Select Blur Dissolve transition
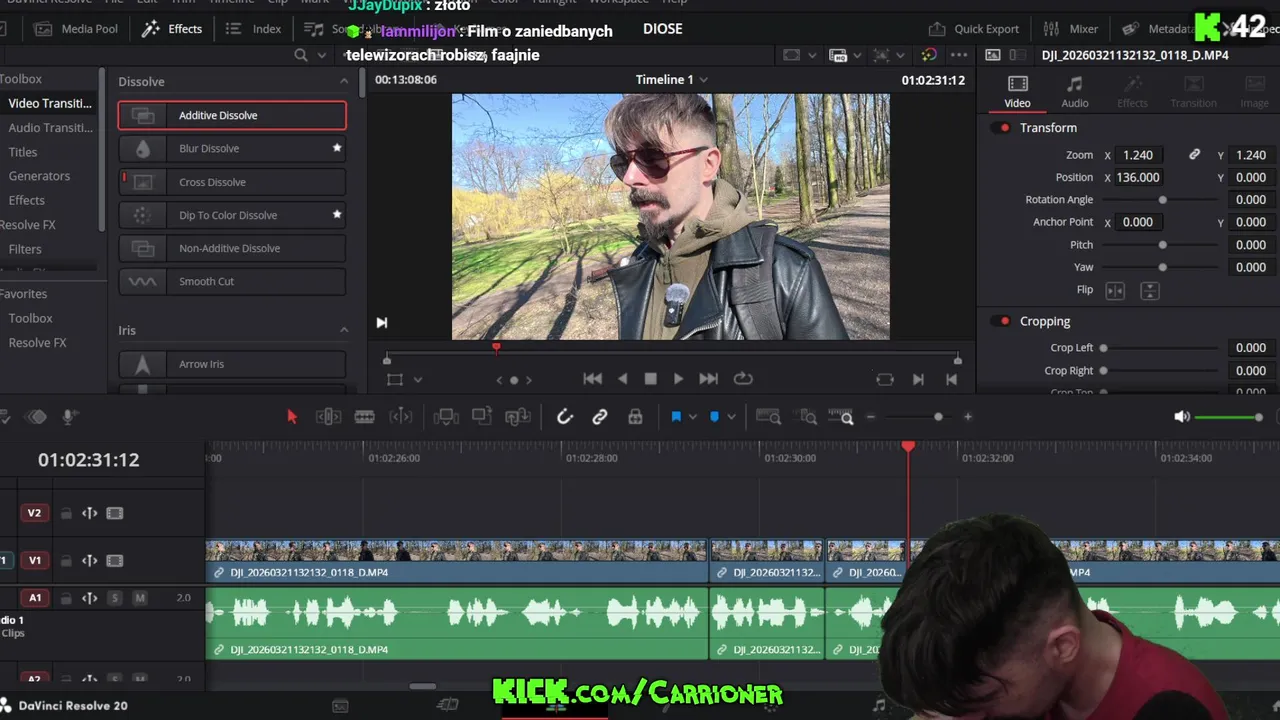Image resolution: width=1280 pixels, height=720 pixels. pos(232,148)
